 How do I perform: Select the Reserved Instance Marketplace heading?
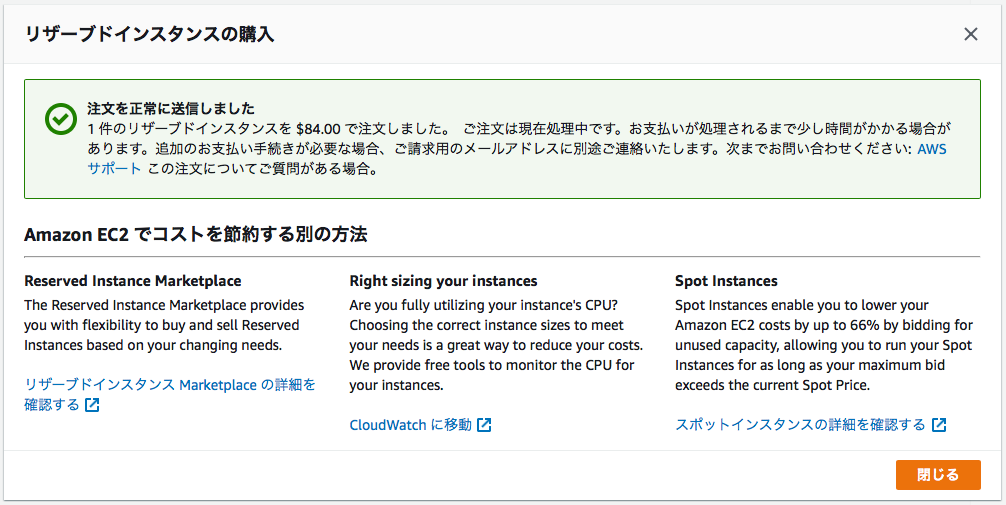point(133,280)
